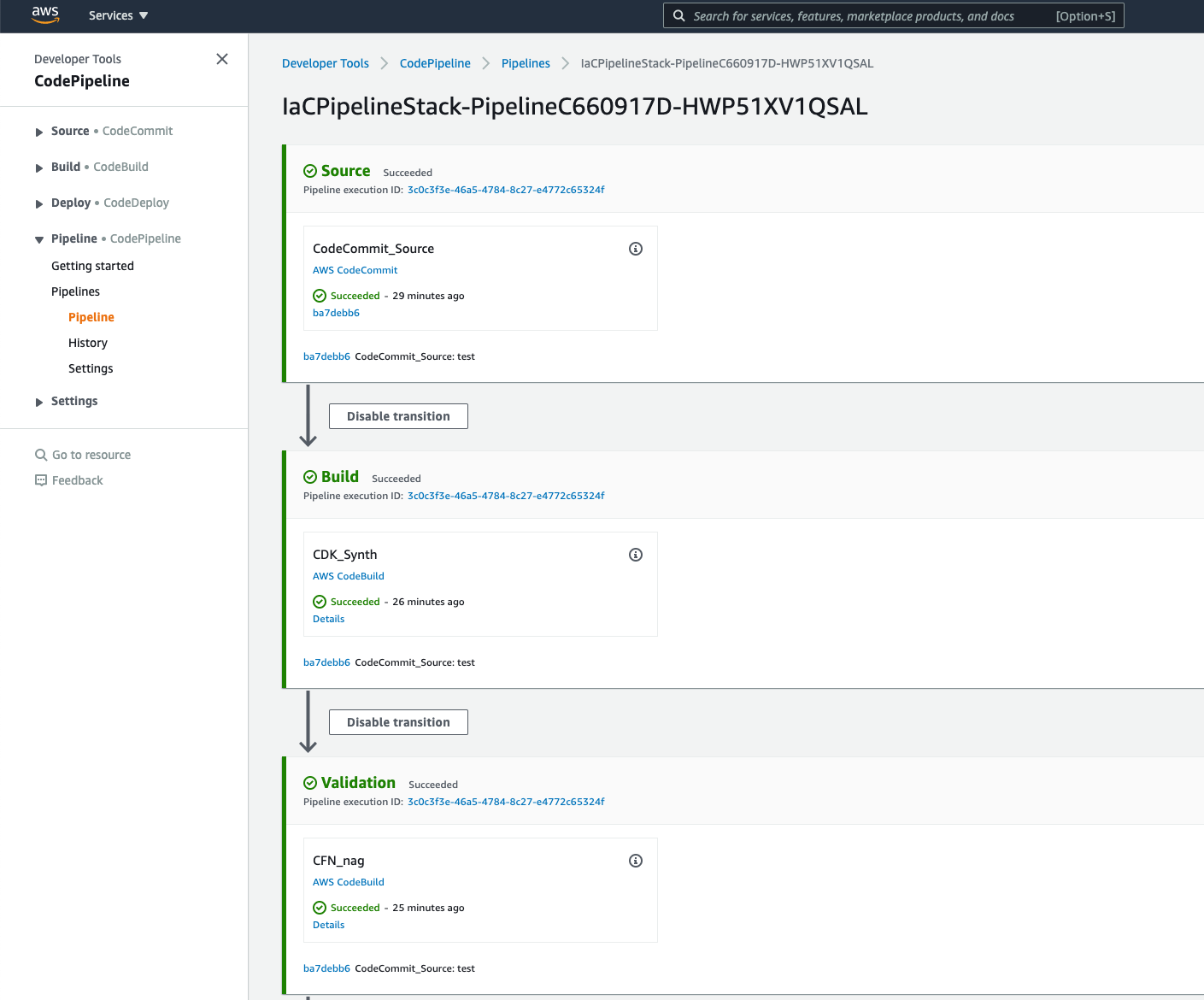
Task: Open the Services dropdown menu
Action: click(x=118, y=15)
